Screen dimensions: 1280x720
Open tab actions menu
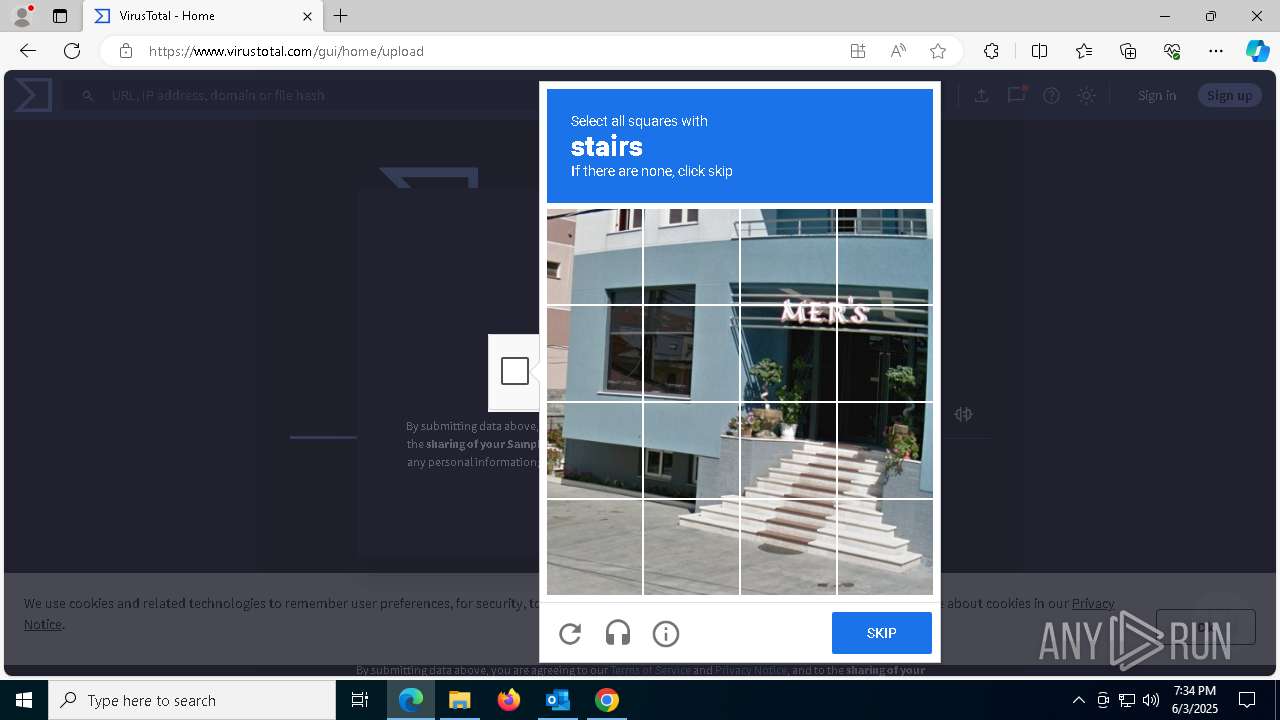pos(60,16)
